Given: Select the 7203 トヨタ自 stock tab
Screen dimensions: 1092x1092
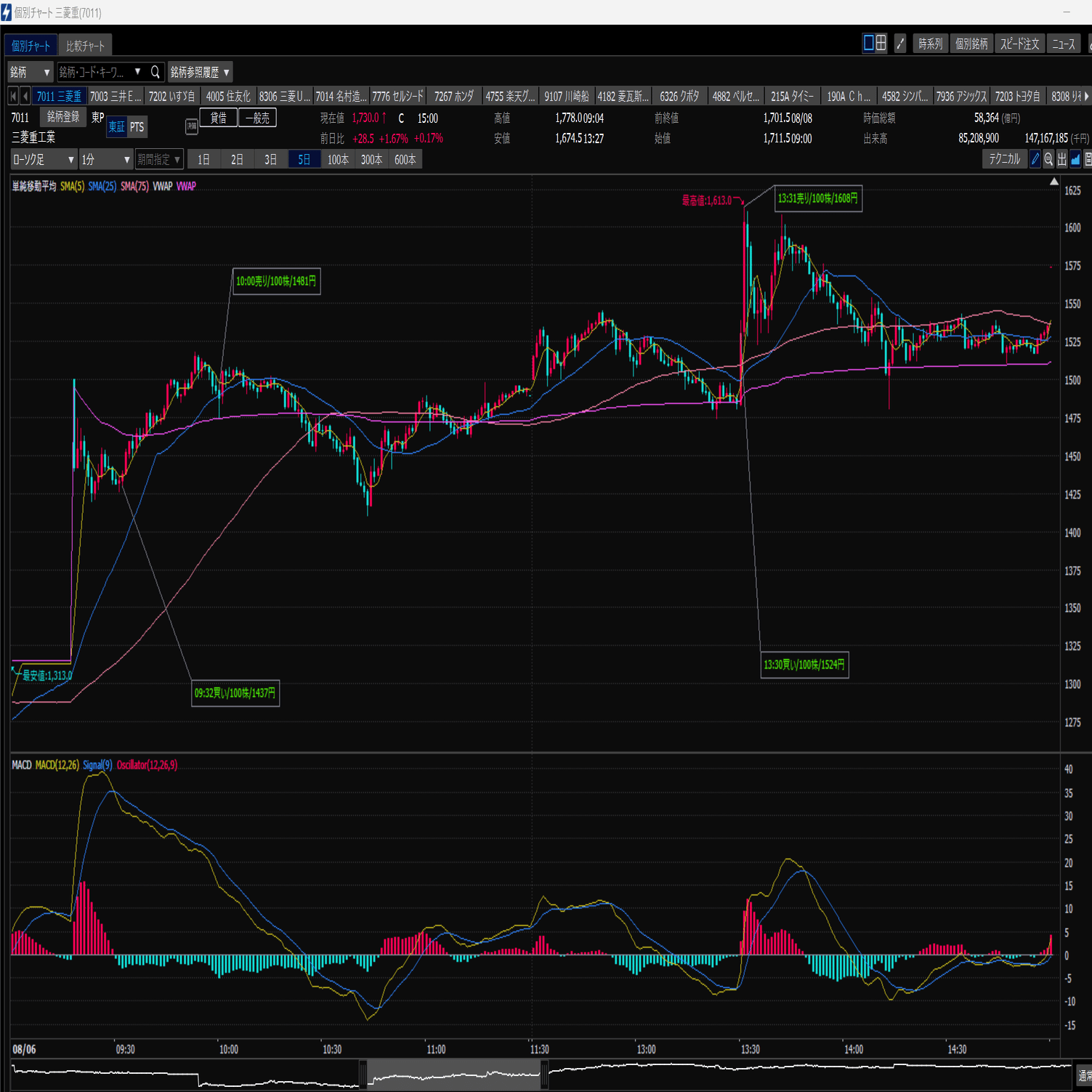Looking at the screenshot, I should click(1018, 96).
